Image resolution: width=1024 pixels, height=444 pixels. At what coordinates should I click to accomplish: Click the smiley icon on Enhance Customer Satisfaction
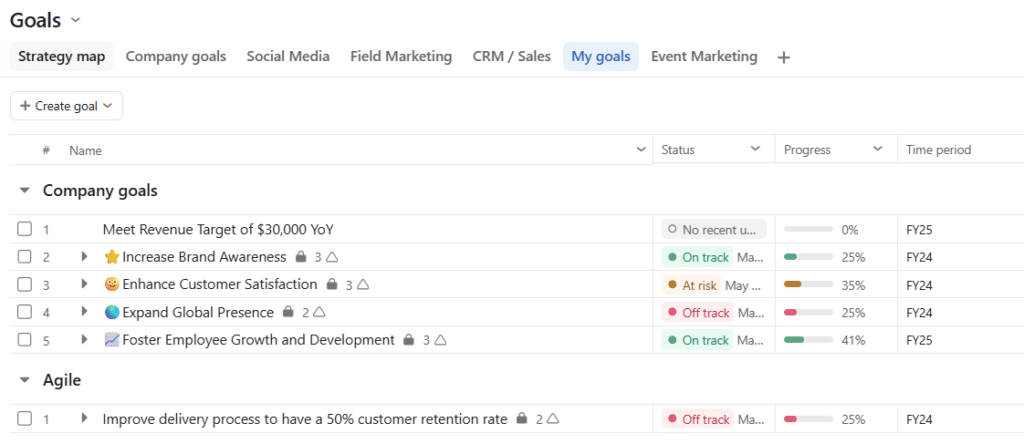coord(112,285)
